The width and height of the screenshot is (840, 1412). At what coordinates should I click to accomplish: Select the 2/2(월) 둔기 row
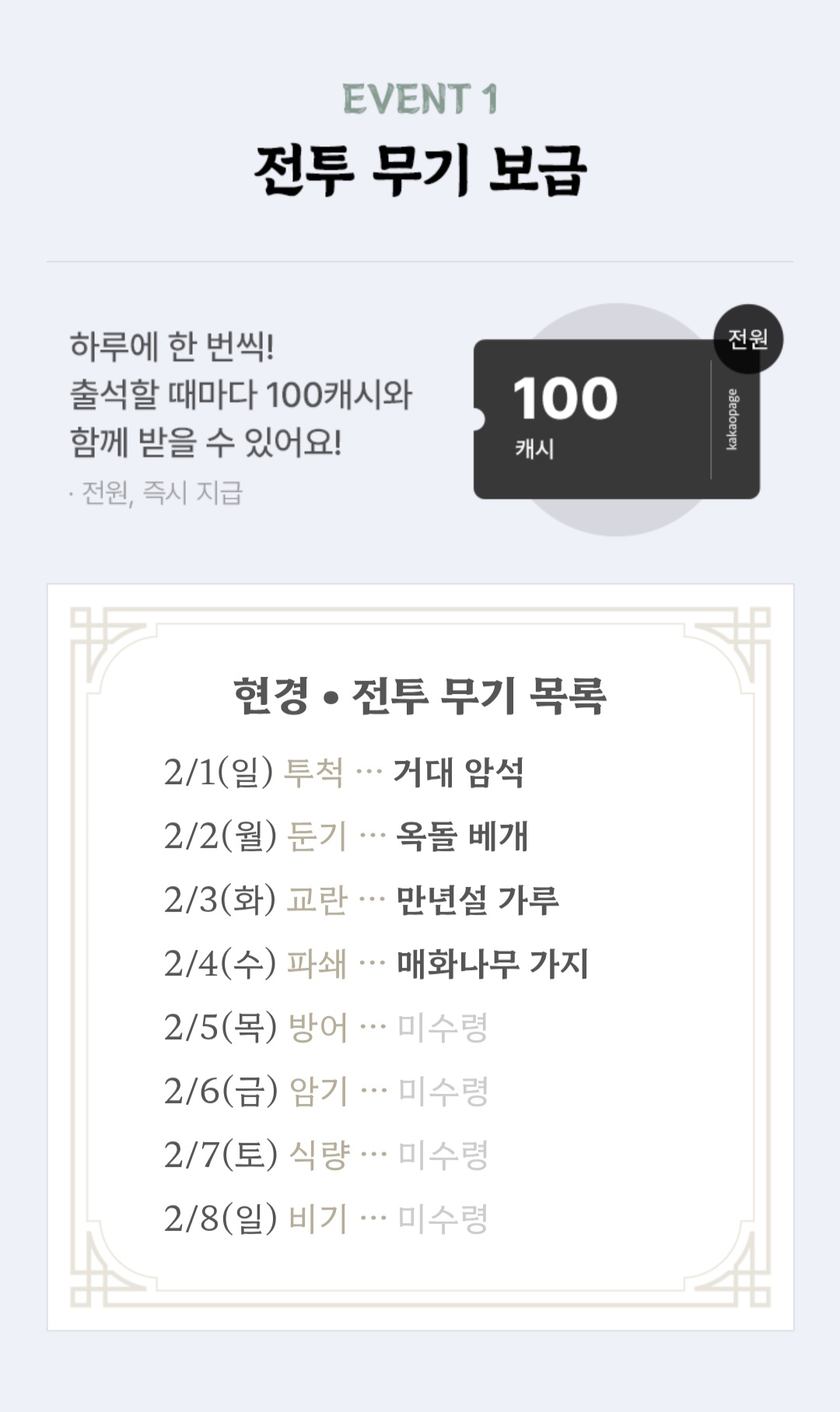346,836
